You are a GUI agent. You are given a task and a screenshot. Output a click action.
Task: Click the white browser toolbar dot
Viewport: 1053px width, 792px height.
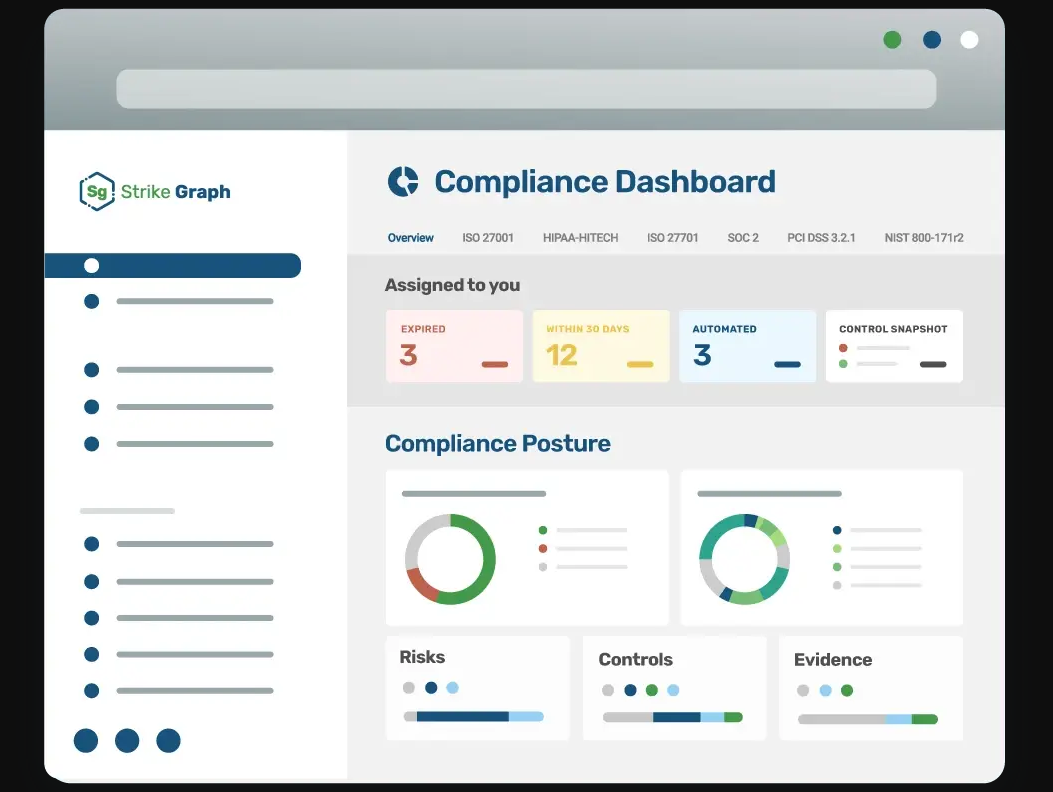tap(969, 39)
